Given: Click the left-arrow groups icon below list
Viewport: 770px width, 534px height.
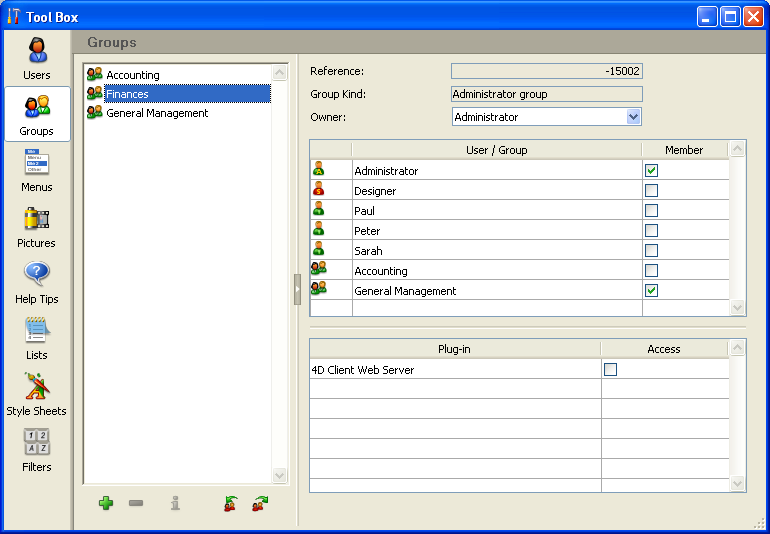Looking at the screenshot, I should [231, 503].
